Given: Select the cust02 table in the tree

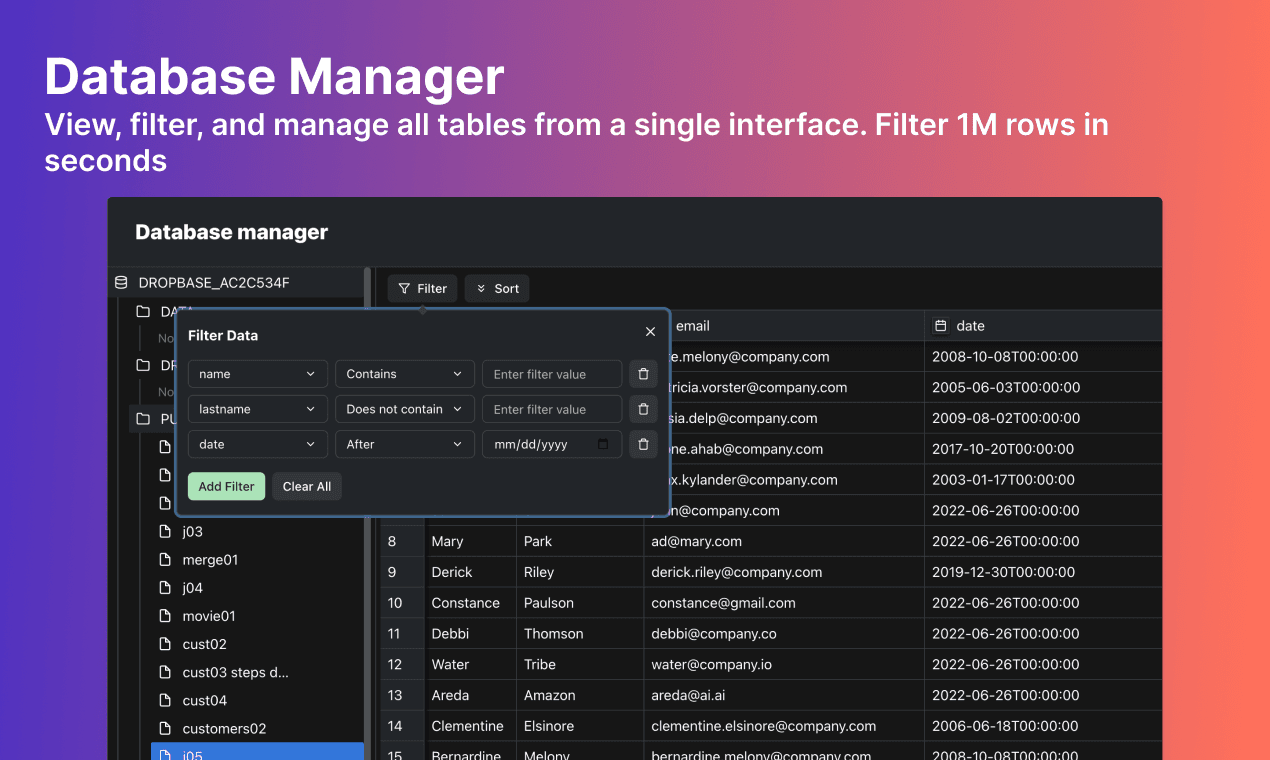Looking at the screenshot, I should tap(257, 644).
